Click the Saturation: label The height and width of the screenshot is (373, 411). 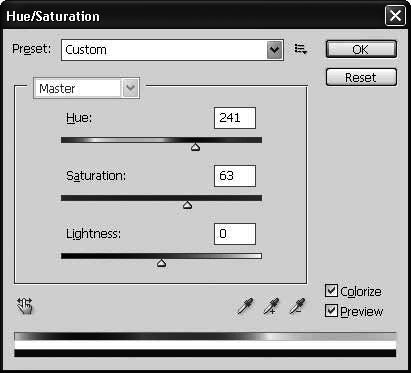tap(96, 176)
